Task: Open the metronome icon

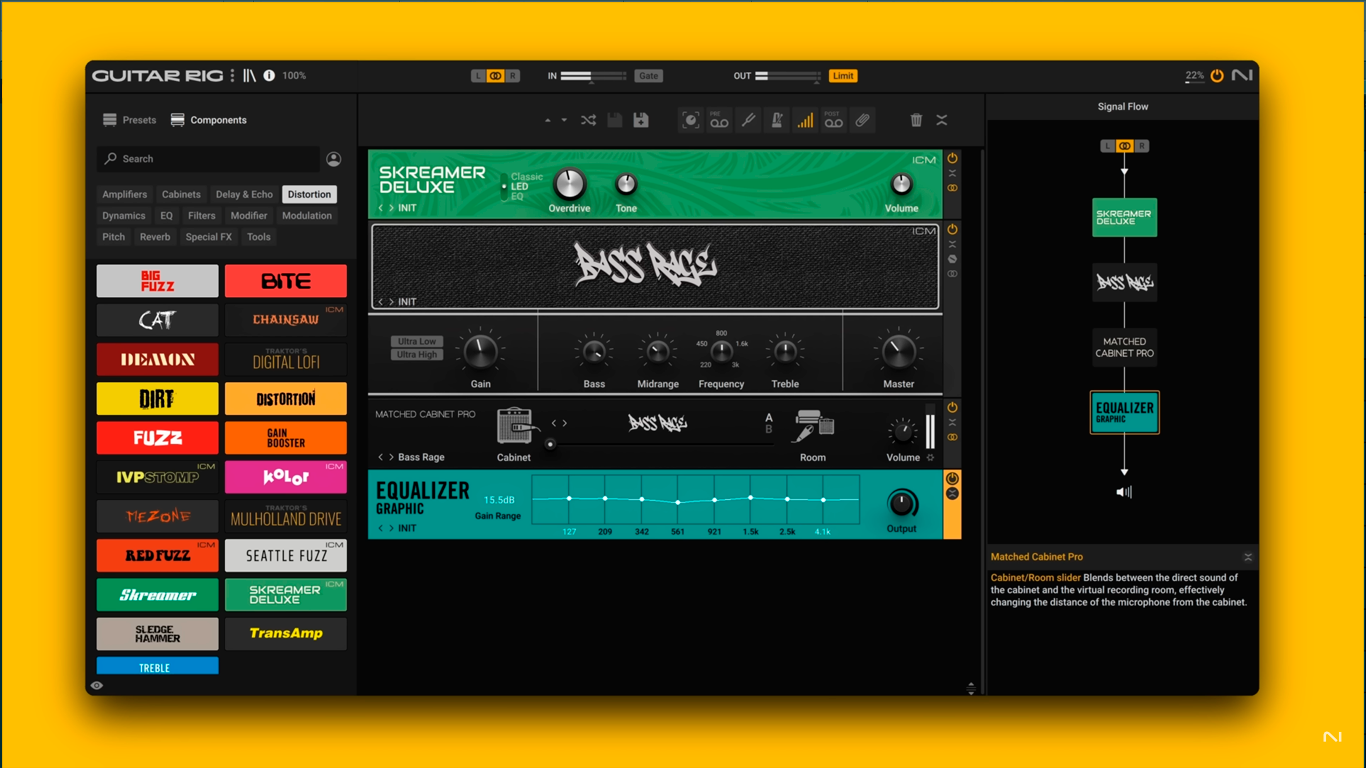Action: click(x=776, y=120)
